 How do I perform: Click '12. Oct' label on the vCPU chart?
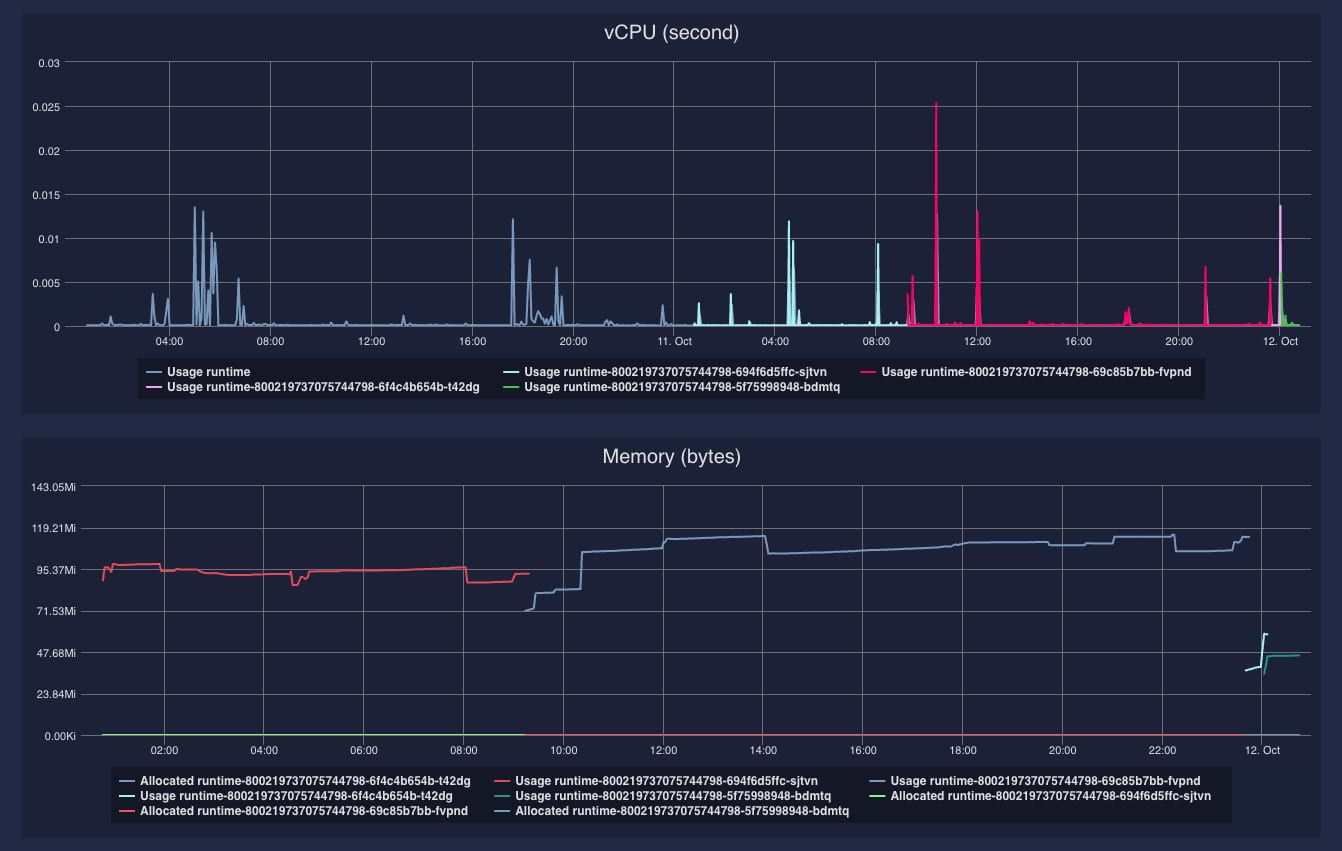point(1280,341)
